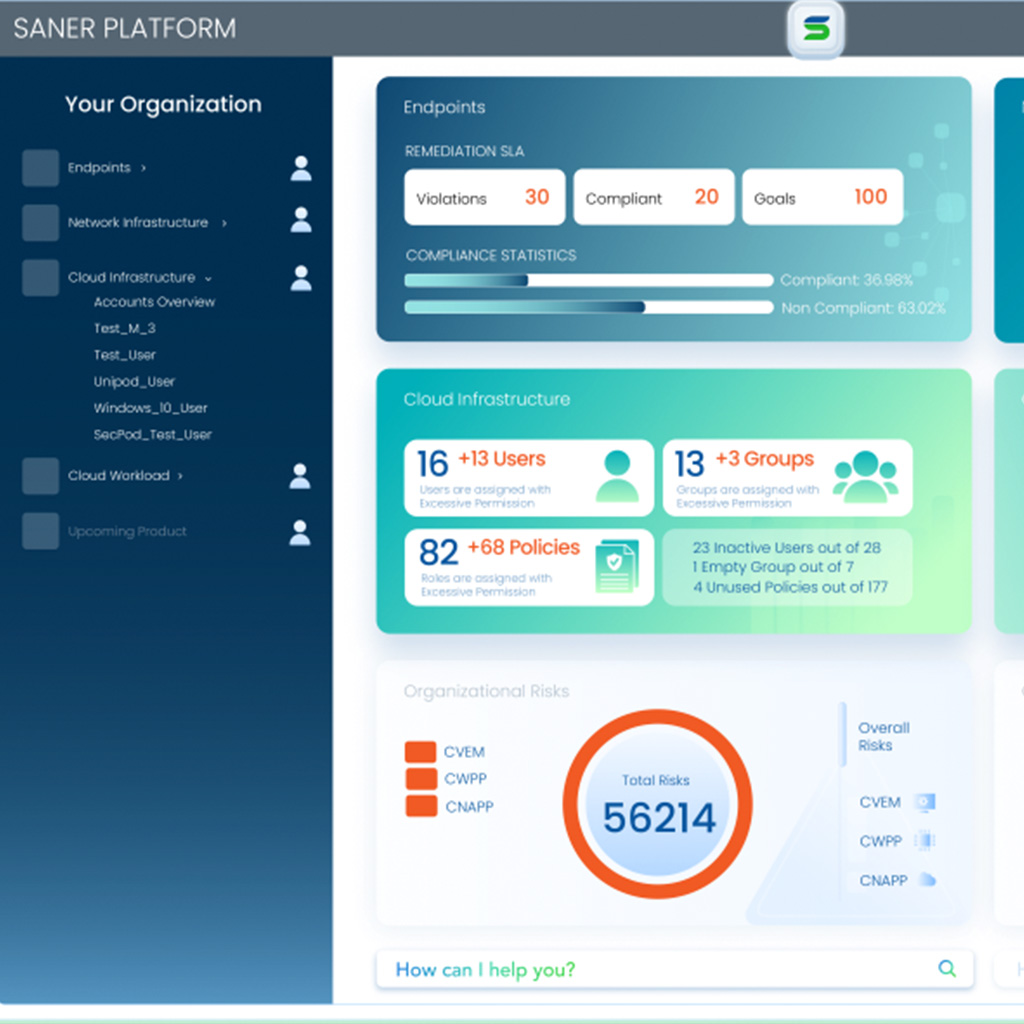
Task: Open Accounts Overview in the sidebar
Action: click(x=154, y=302)
